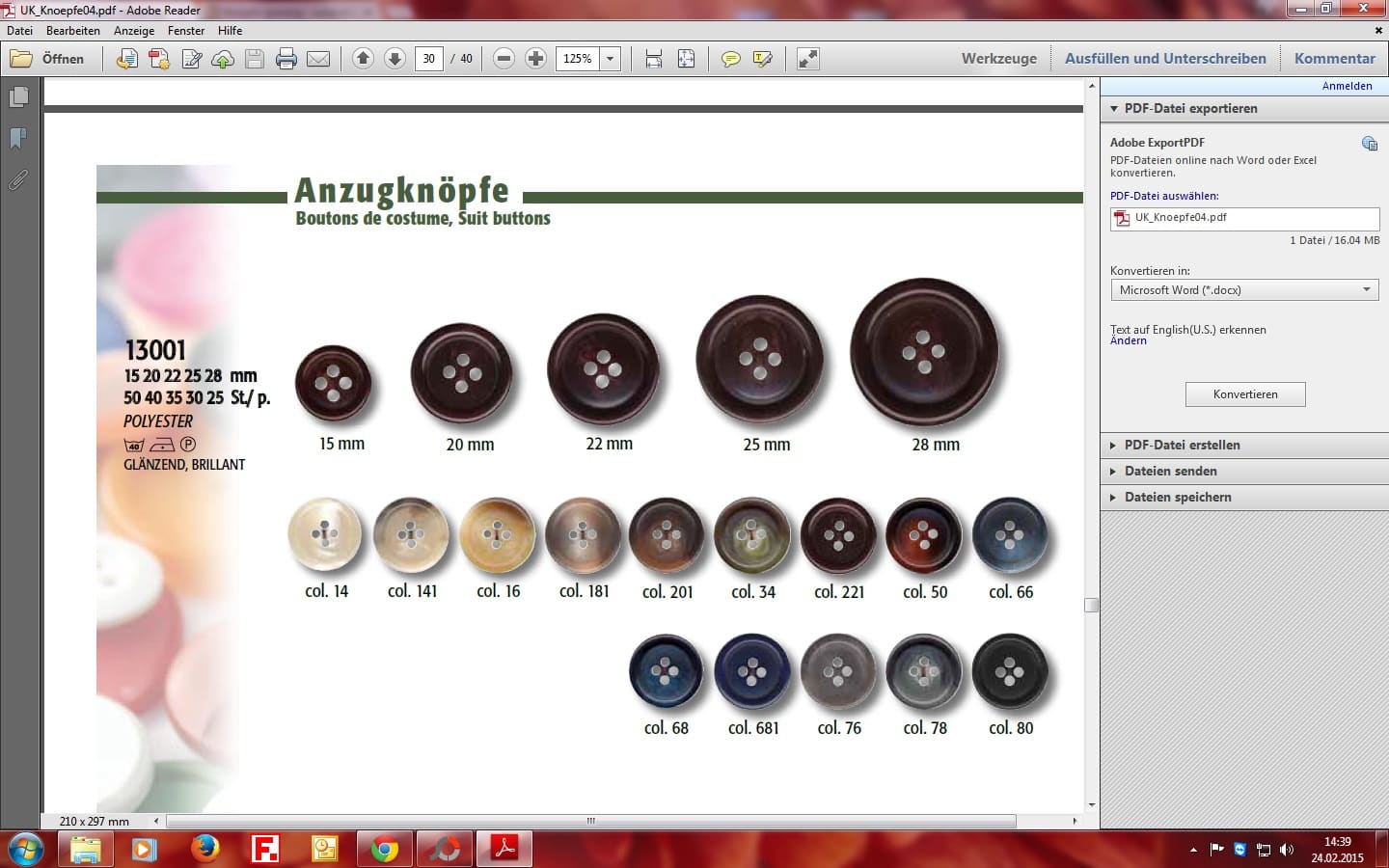The height and width of the screenshot is (868, 1389).
Task: Open Ausfüllen und Unterschreiben pane
Action: click(x=1165, y=58)
